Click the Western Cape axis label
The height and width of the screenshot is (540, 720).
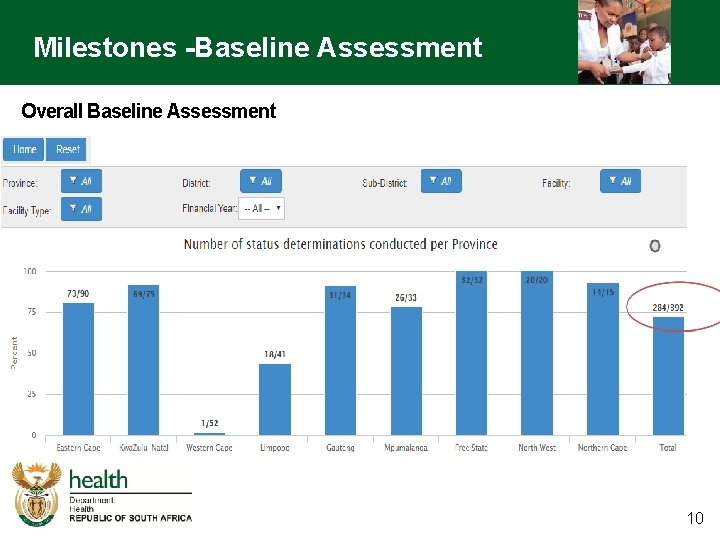(209, 448)
